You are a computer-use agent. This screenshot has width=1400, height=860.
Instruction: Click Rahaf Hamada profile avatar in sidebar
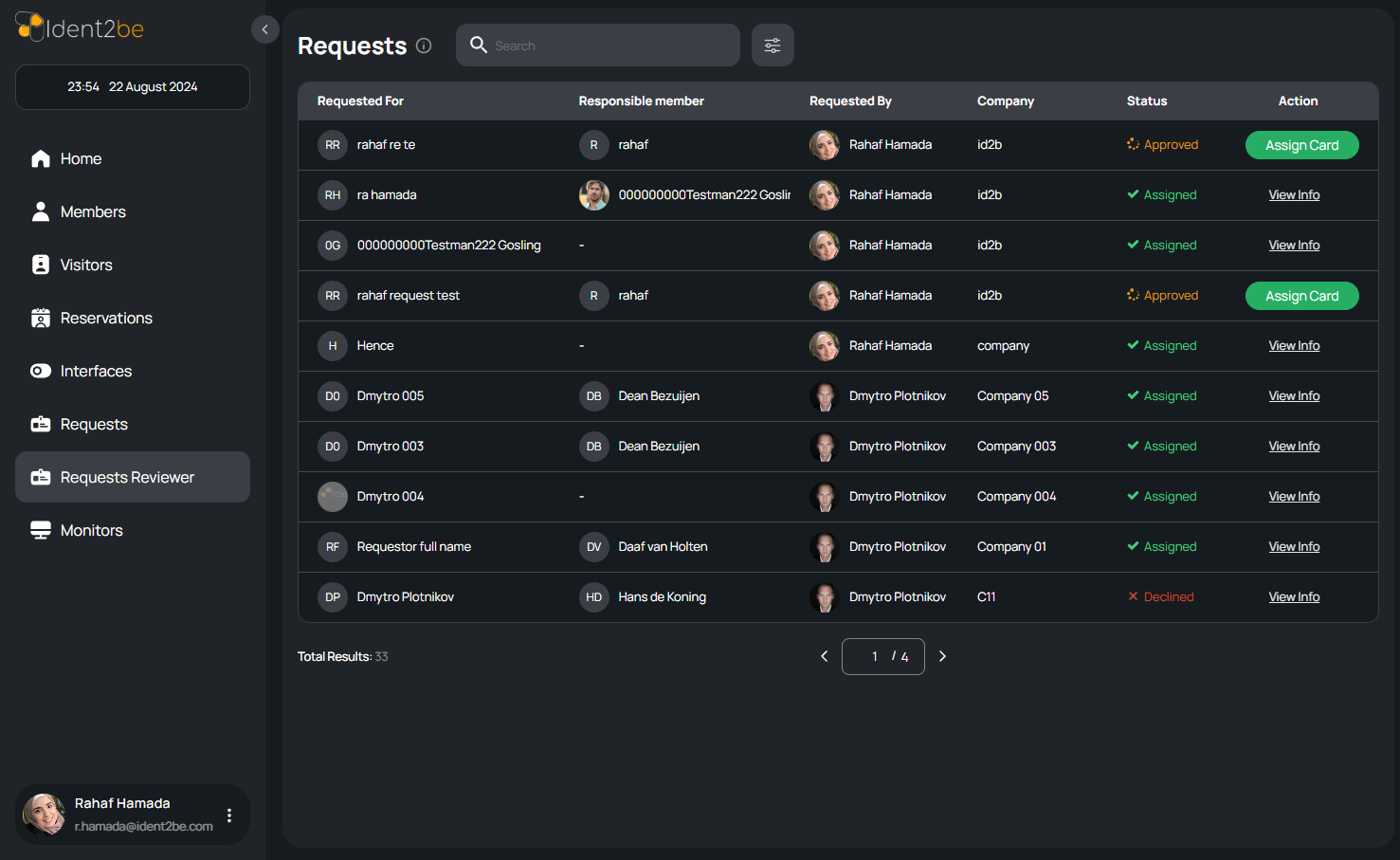(44, 814)
